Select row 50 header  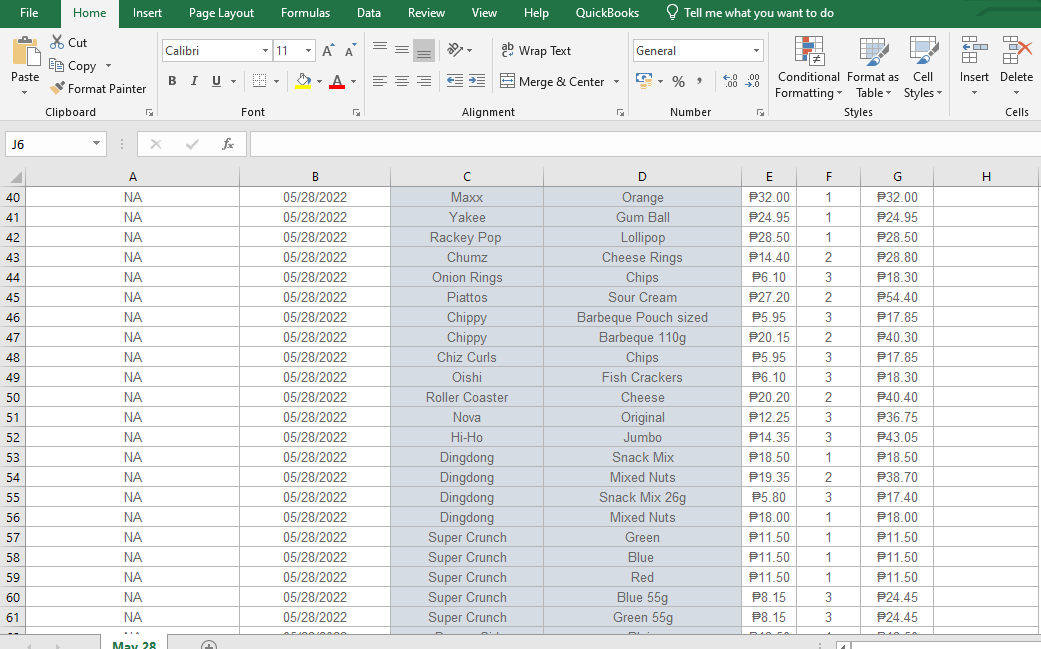tap(13, 397)
